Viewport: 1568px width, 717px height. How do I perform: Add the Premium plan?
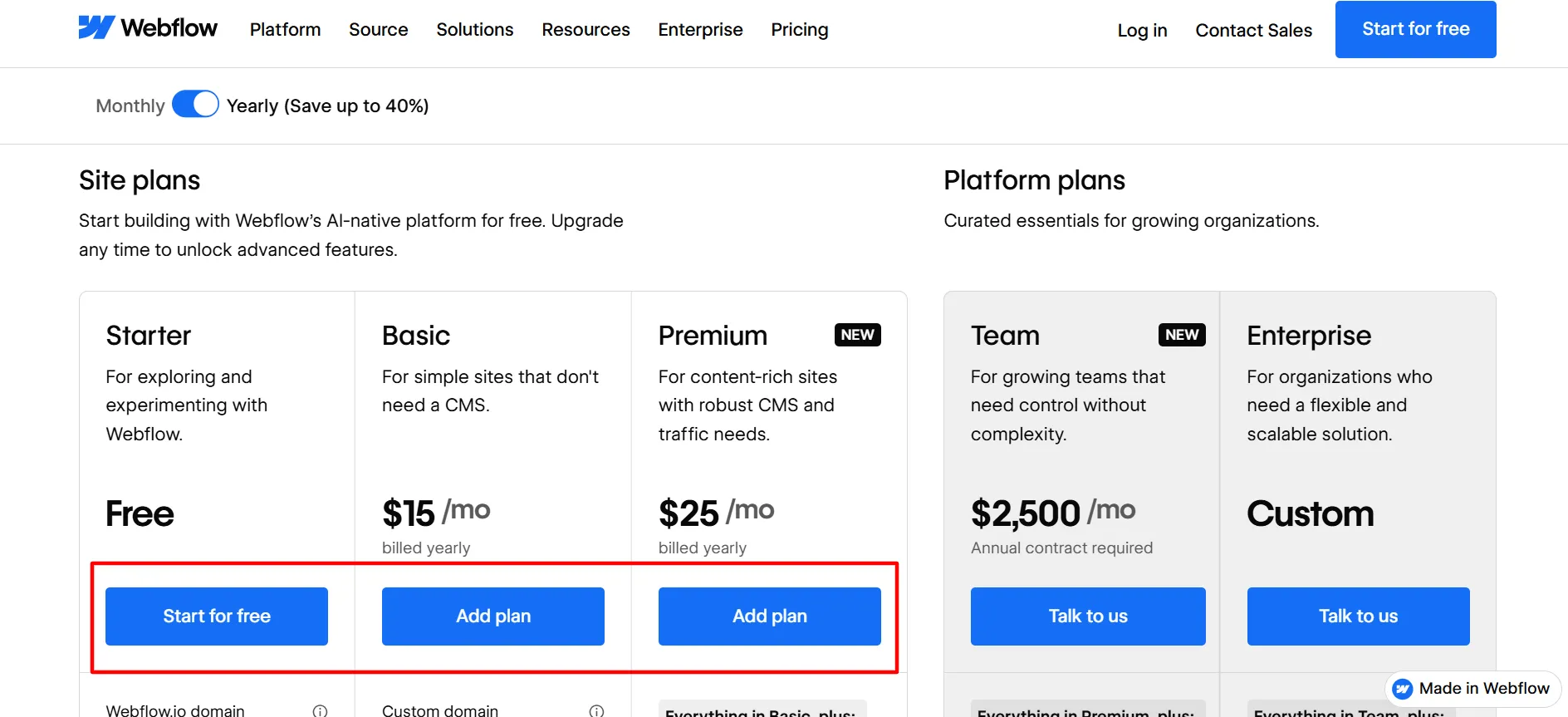pos(770,616)
